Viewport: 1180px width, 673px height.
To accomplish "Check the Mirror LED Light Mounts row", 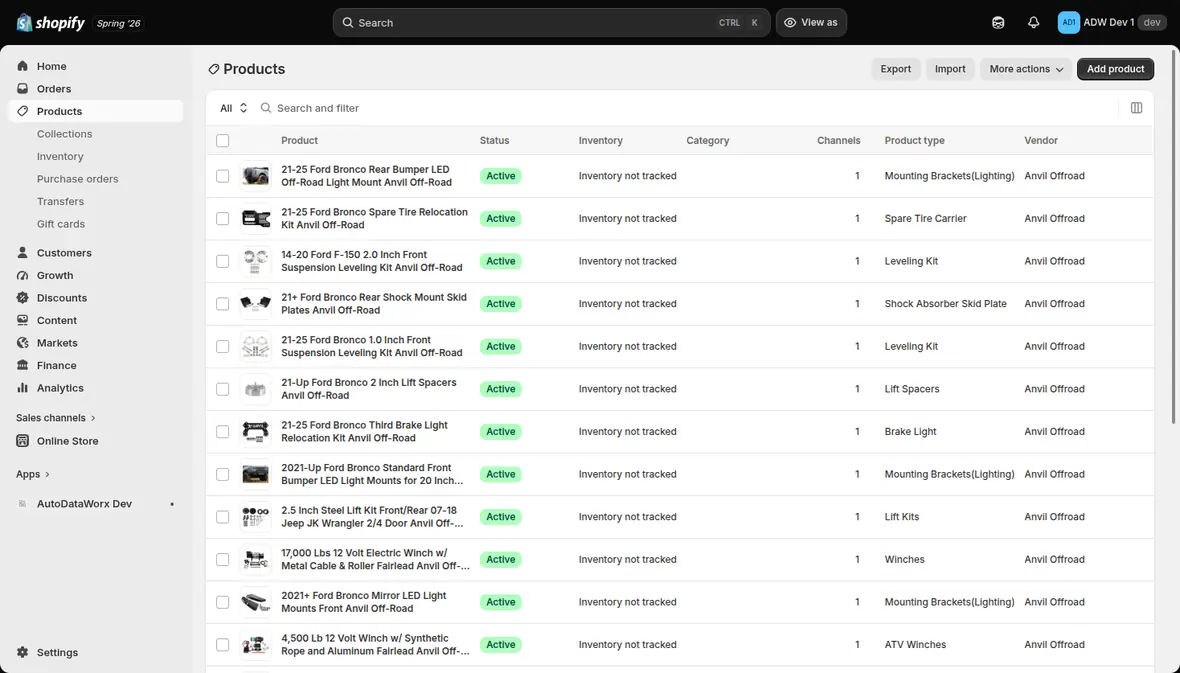I will [x=223, y=602].
